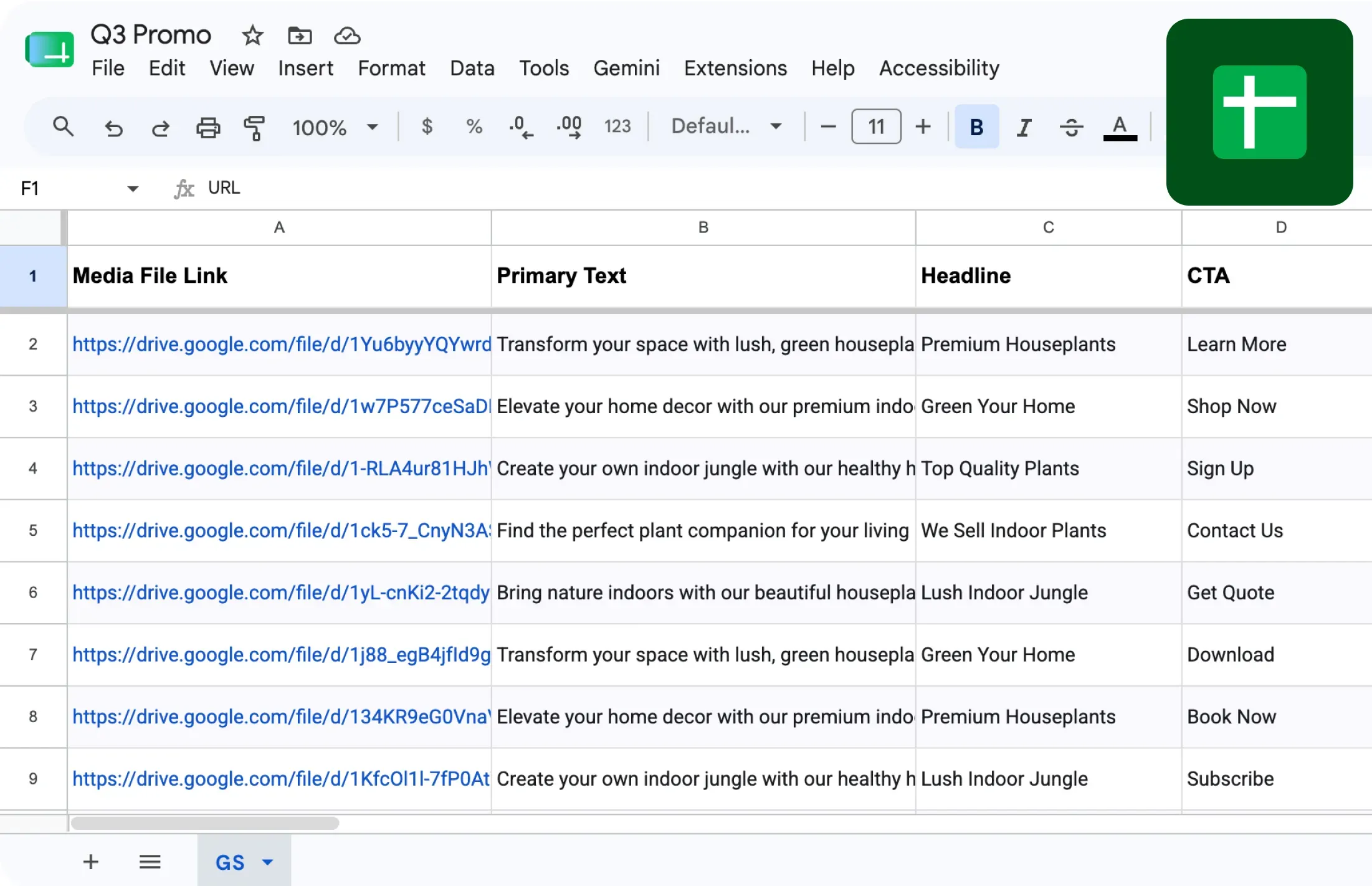
Task: Star the Q3 Promo document
Action: (252, 36)
